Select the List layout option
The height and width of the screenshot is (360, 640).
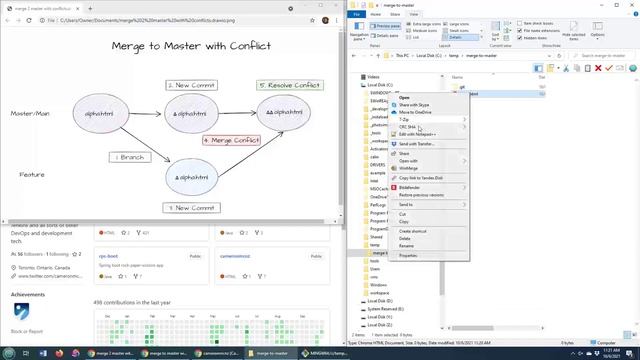413,37
